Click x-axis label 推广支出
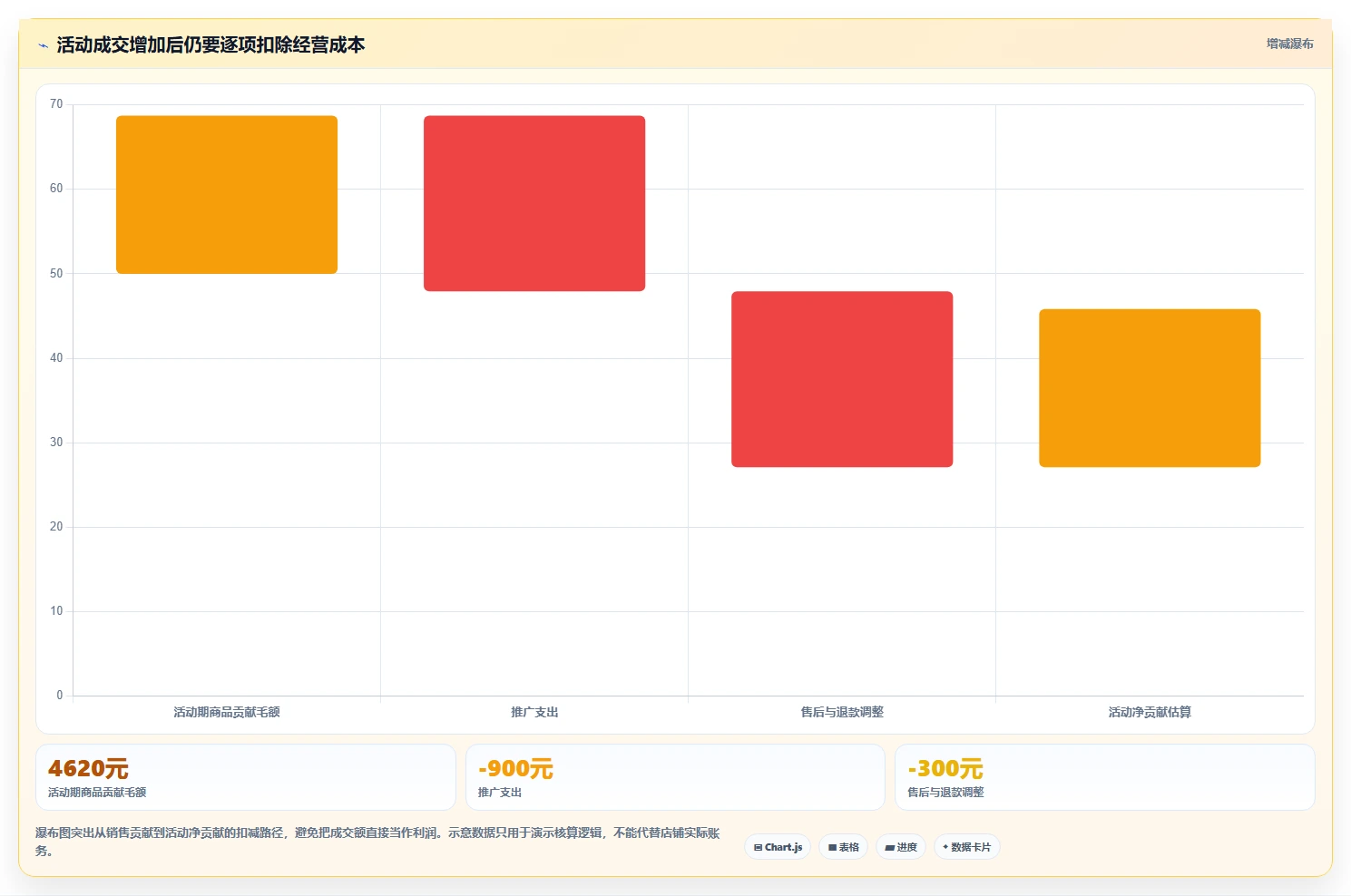 [x=534, y=712]
